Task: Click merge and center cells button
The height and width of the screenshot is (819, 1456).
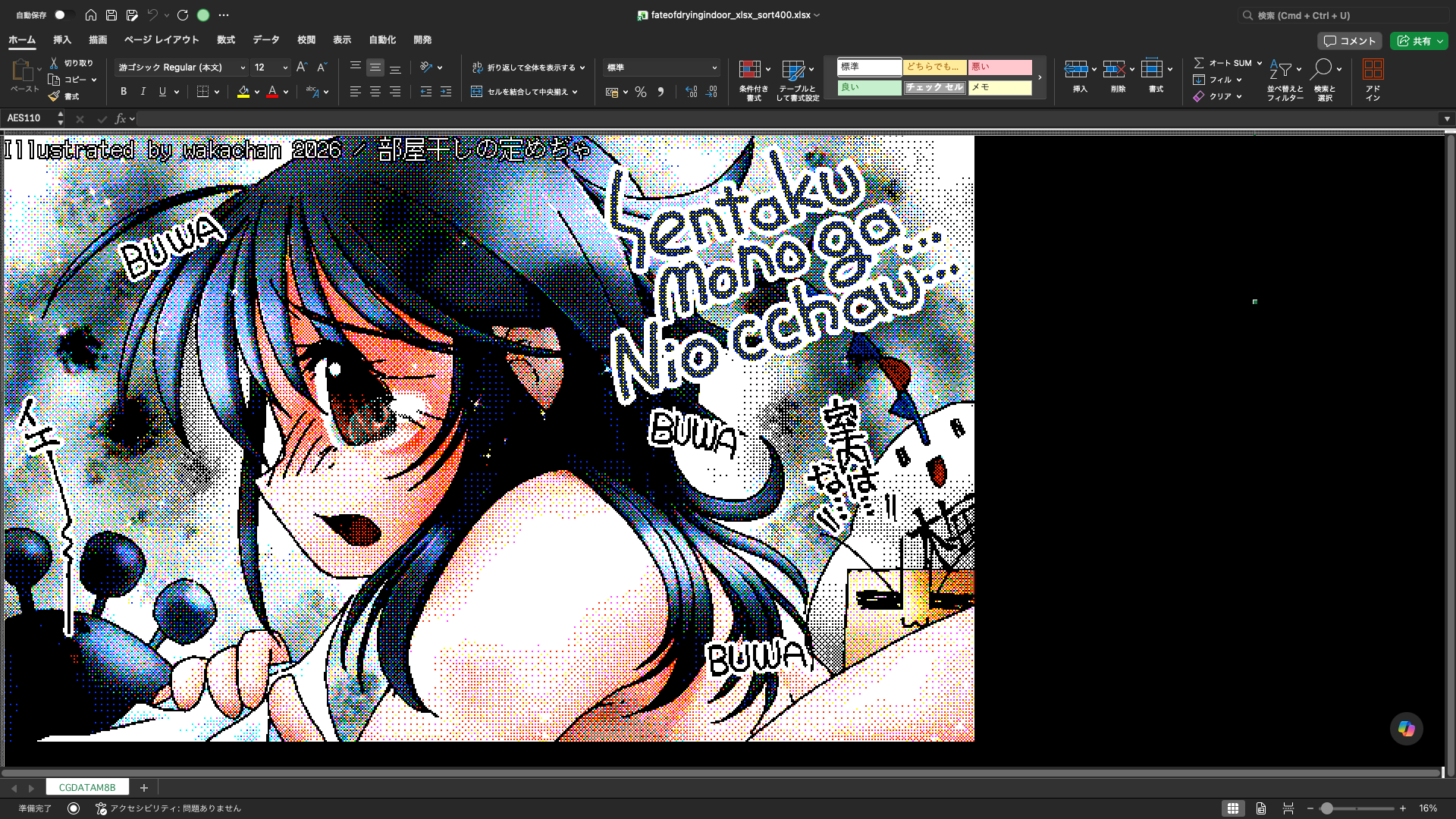Action: point(519,92)
